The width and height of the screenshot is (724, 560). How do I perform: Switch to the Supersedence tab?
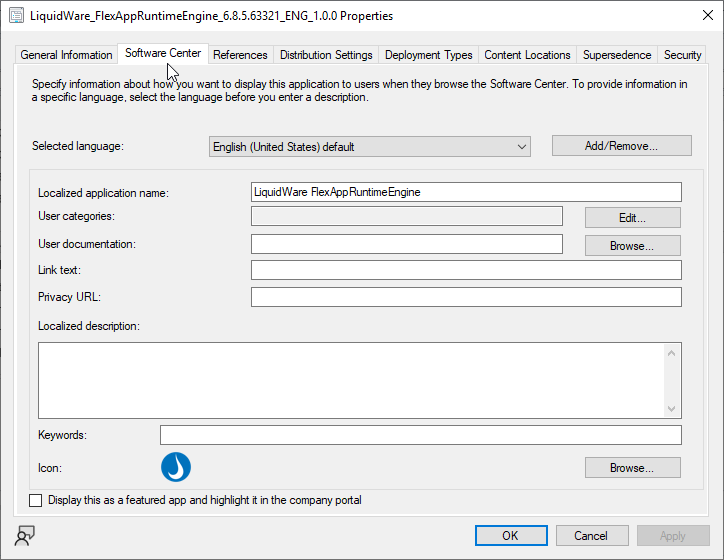(617, 55)
